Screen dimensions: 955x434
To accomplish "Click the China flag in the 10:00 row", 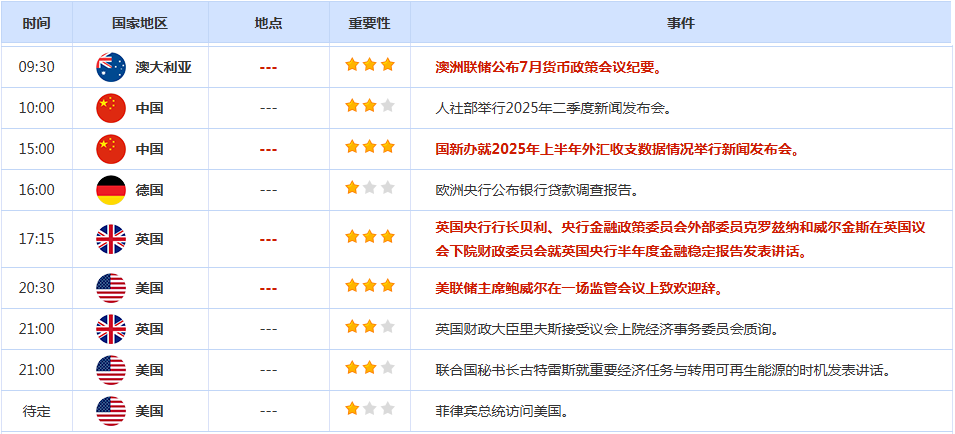I will pyautogui.click(x=111, y=108).
